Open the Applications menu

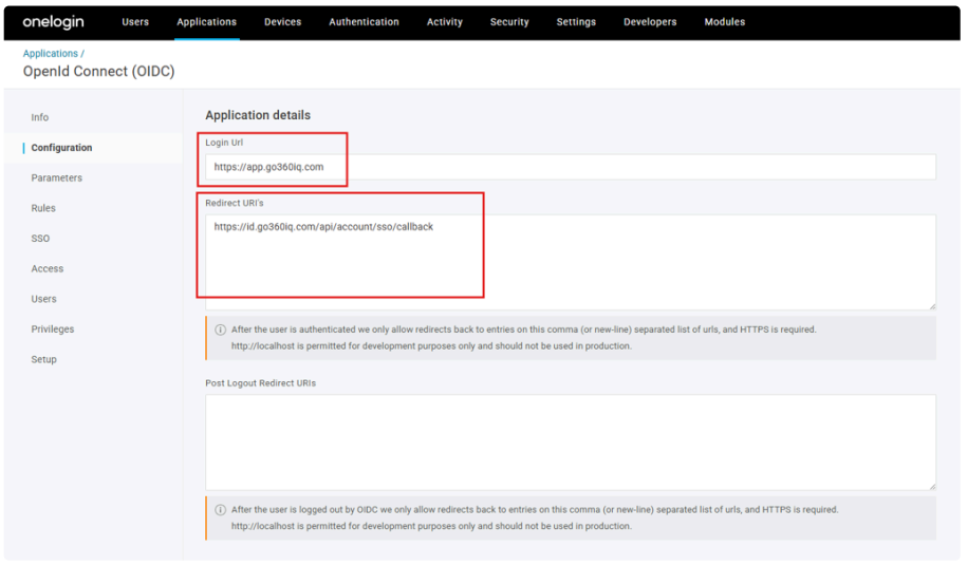(x=206, y=22)
